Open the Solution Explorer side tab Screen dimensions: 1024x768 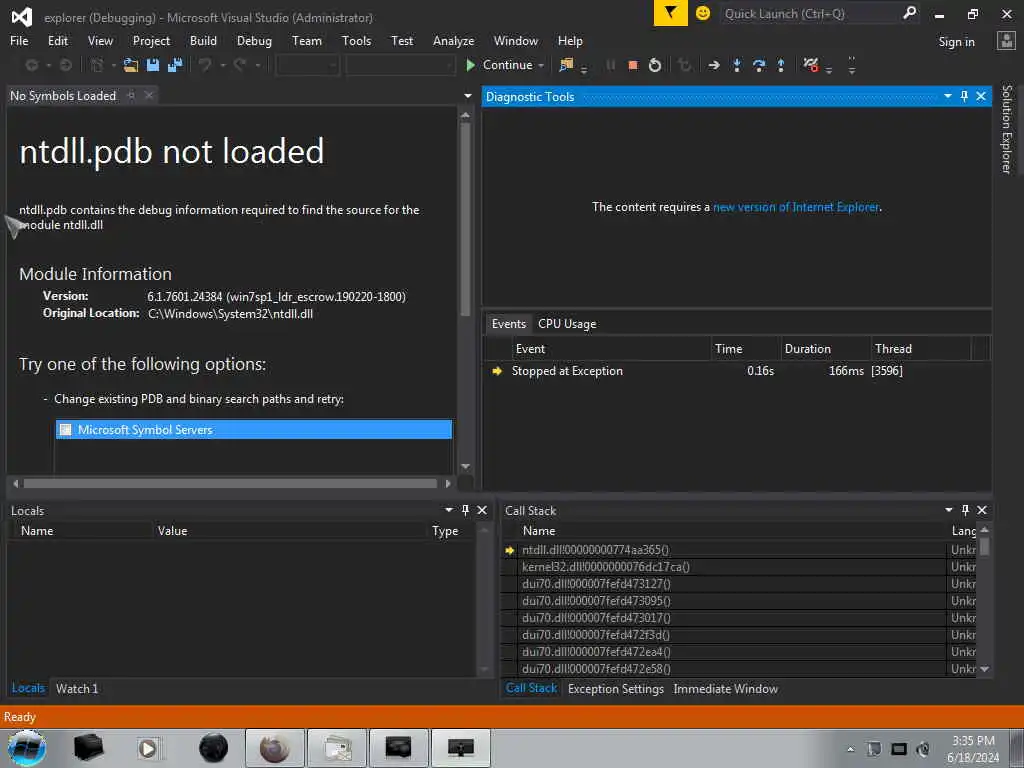[1006, 129]
